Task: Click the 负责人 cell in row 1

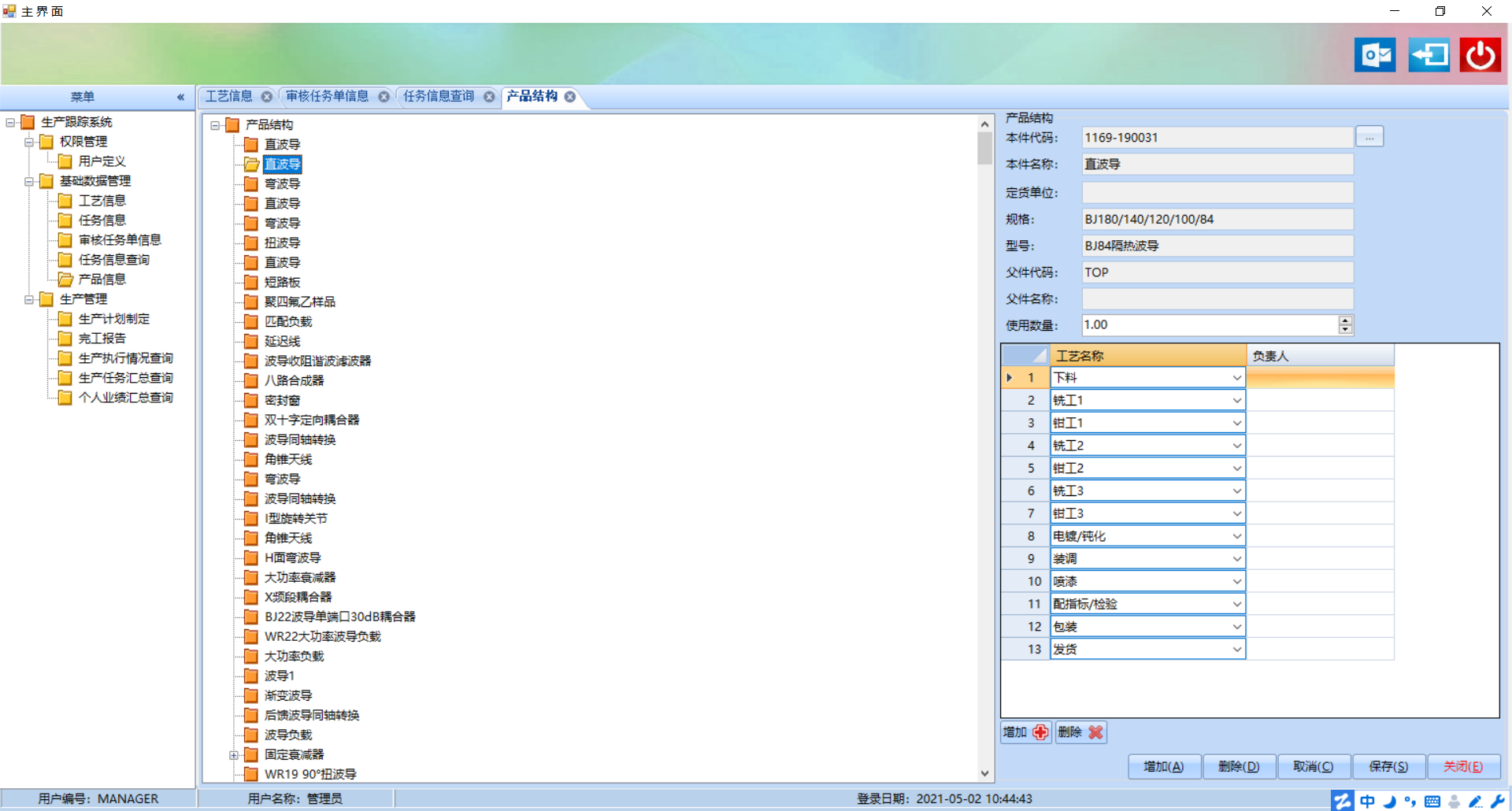Action: [1320, 378]
